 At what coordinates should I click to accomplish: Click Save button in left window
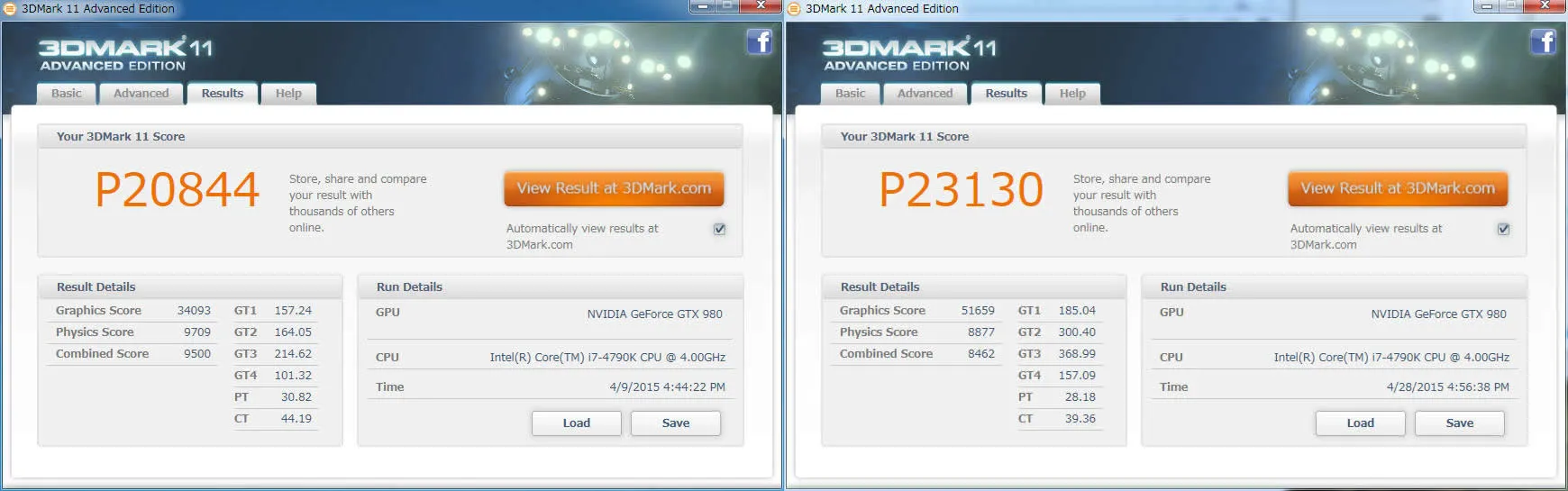(676, 423)
